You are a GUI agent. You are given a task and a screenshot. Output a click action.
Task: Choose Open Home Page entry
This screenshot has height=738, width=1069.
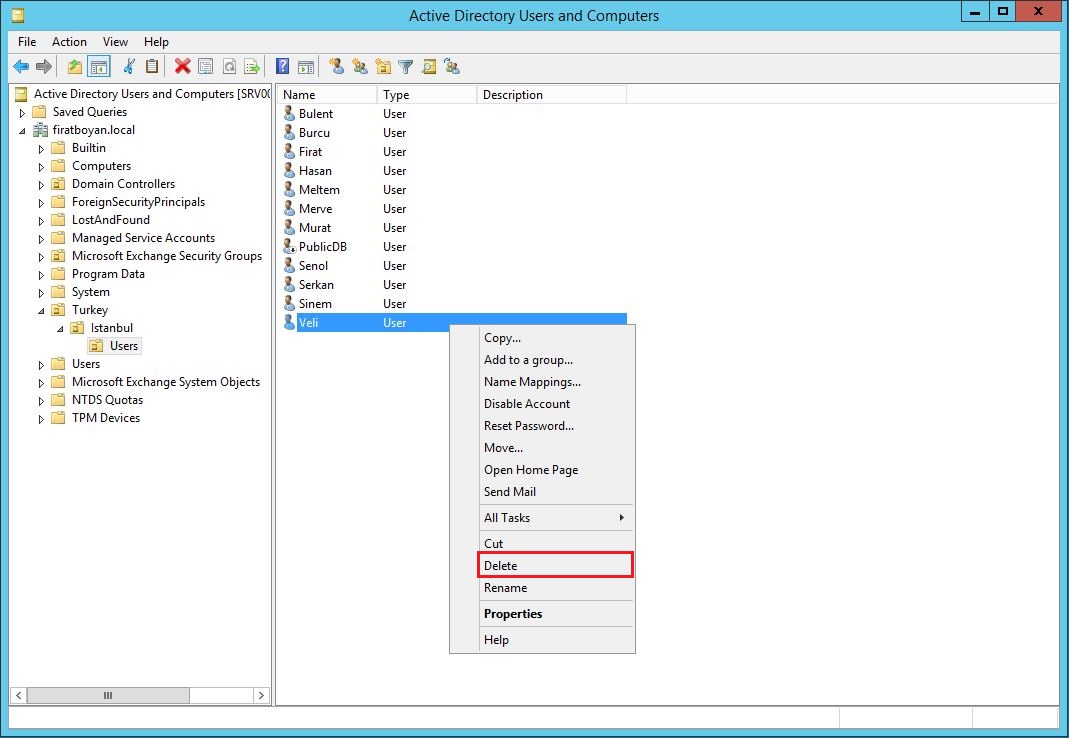click(556, 470)
